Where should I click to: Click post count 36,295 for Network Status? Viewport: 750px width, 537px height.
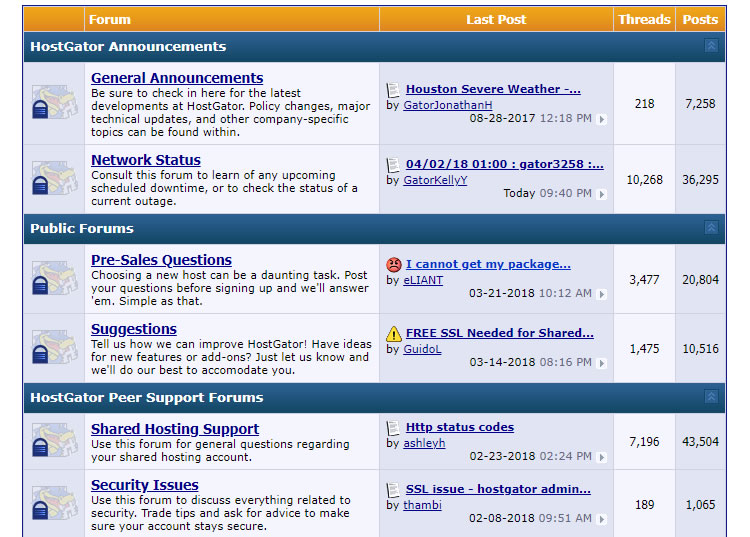[x=700, y=180]
